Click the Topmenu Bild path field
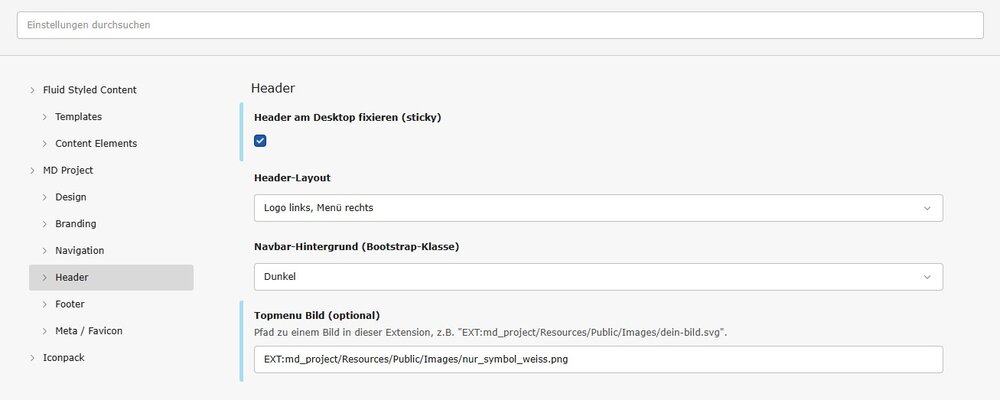 pyautogui.click(x=597, y=360)
